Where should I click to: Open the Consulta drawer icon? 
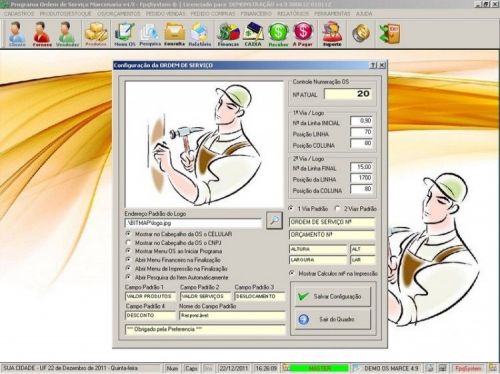pos(175,34)
